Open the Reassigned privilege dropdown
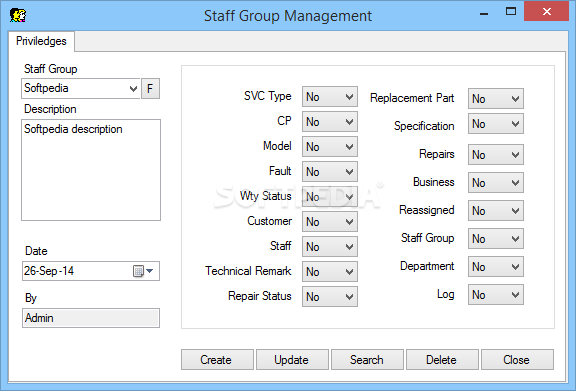This screenshot has width=576, height=391. pyautogui.click(x=496, y=211)
